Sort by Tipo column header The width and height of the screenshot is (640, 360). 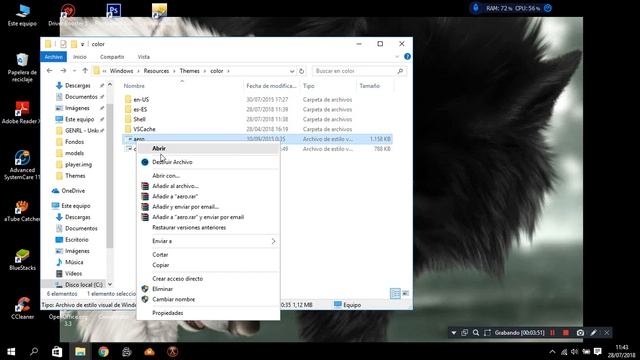coord(327,86)
